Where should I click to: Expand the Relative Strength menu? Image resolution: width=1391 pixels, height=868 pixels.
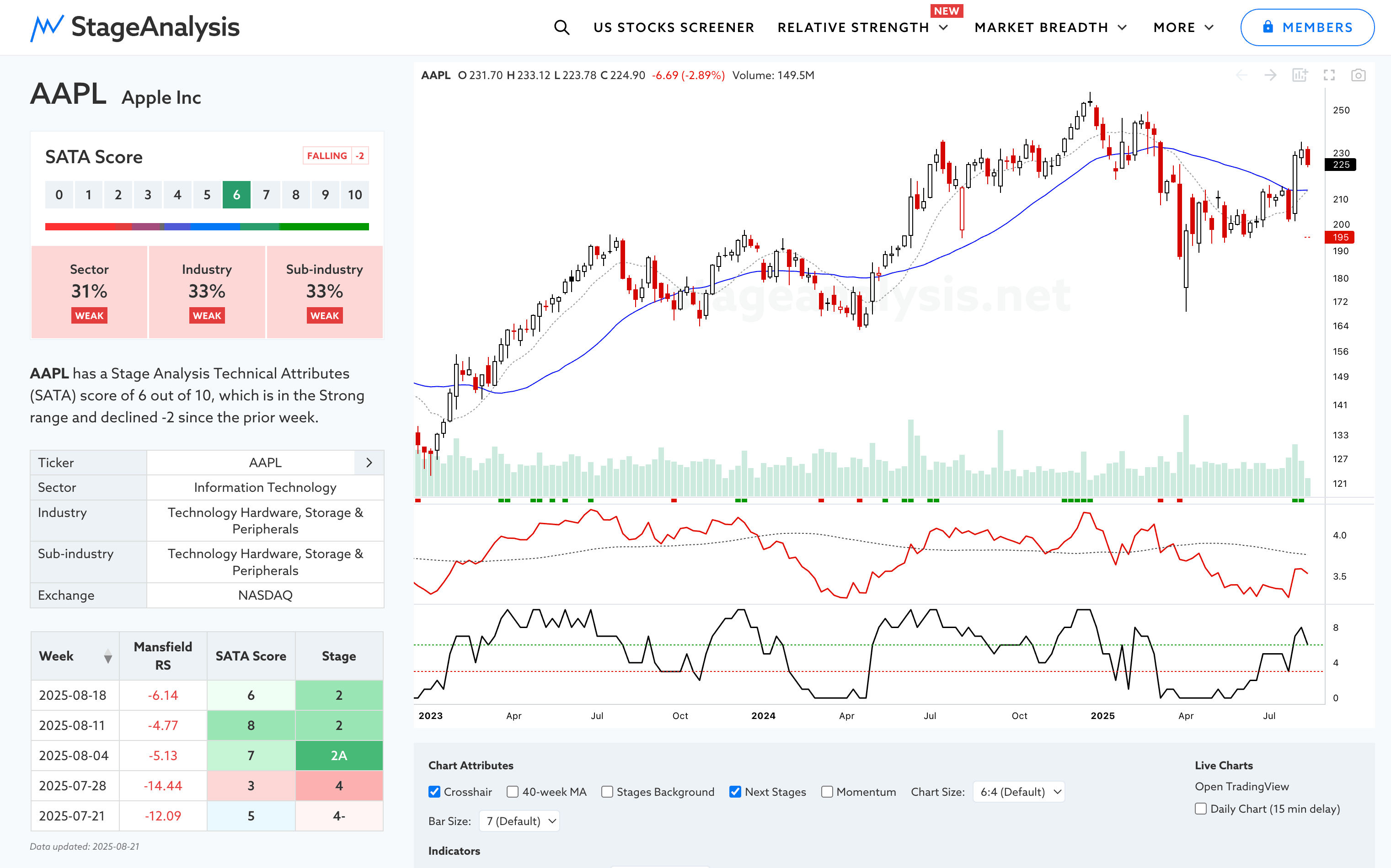862,27
